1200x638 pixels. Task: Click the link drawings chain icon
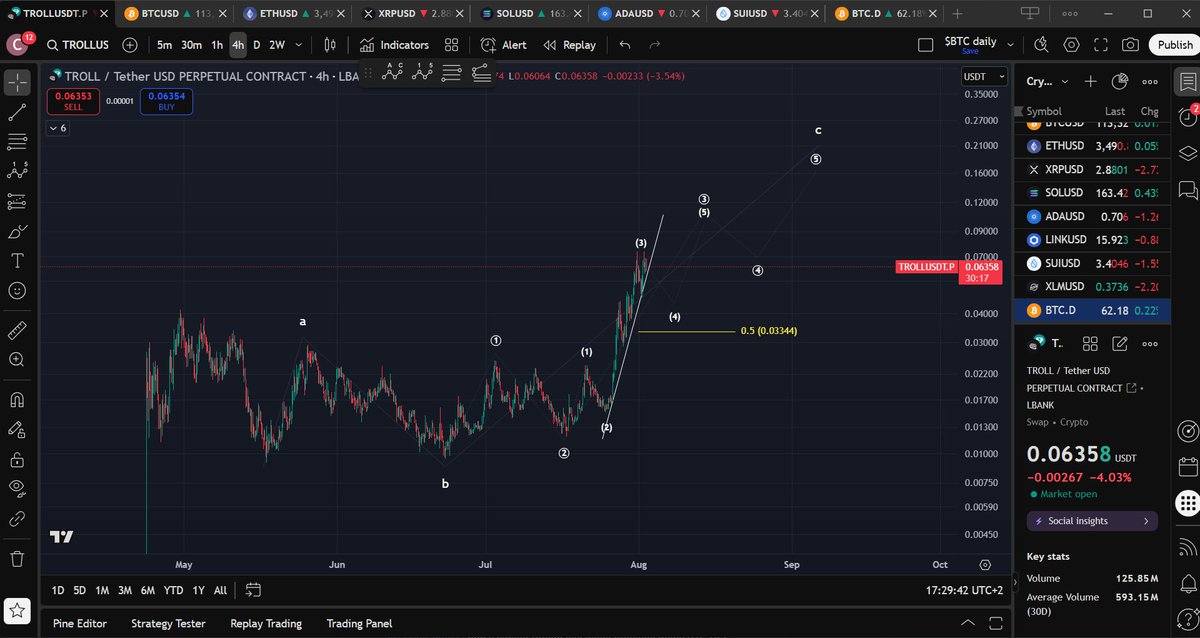pos(17,519)
